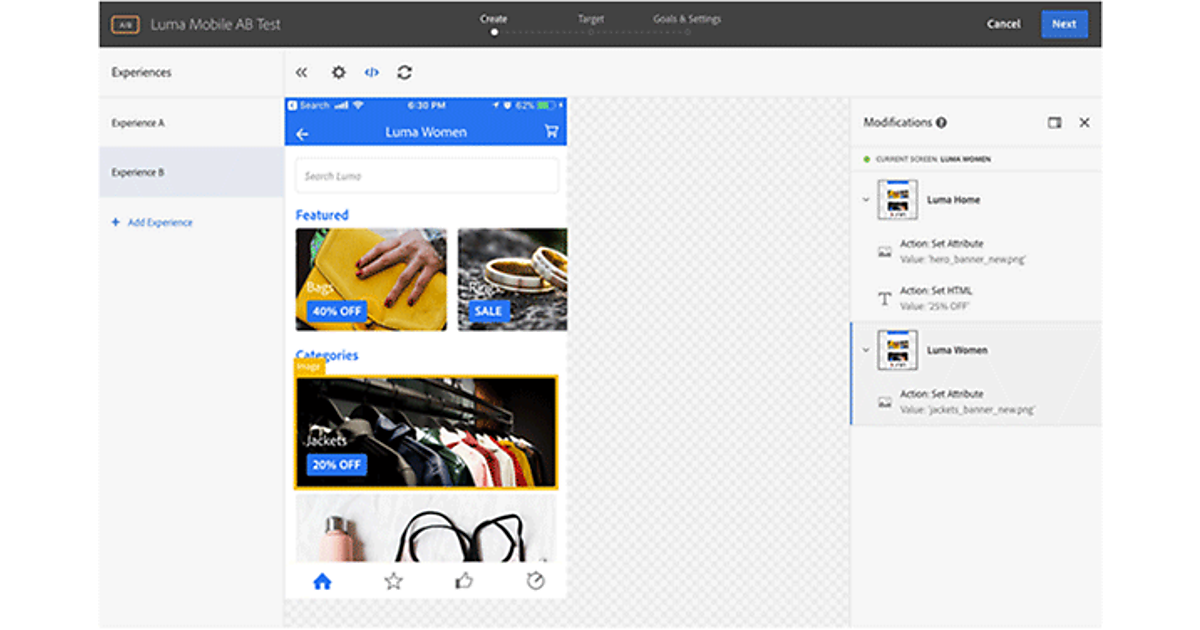Screen dimensions: 1200x630
Task: Tap the star favorites icon
Action: [x=393, y=581]
